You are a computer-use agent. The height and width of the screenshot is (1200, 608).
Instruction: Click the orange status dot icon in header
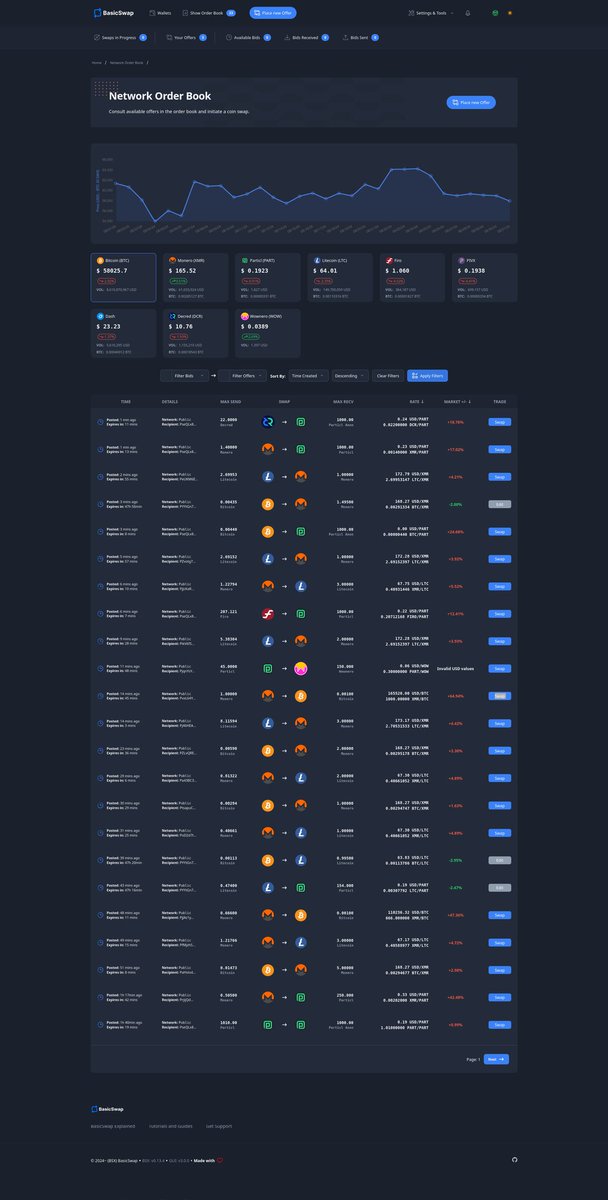510,13
